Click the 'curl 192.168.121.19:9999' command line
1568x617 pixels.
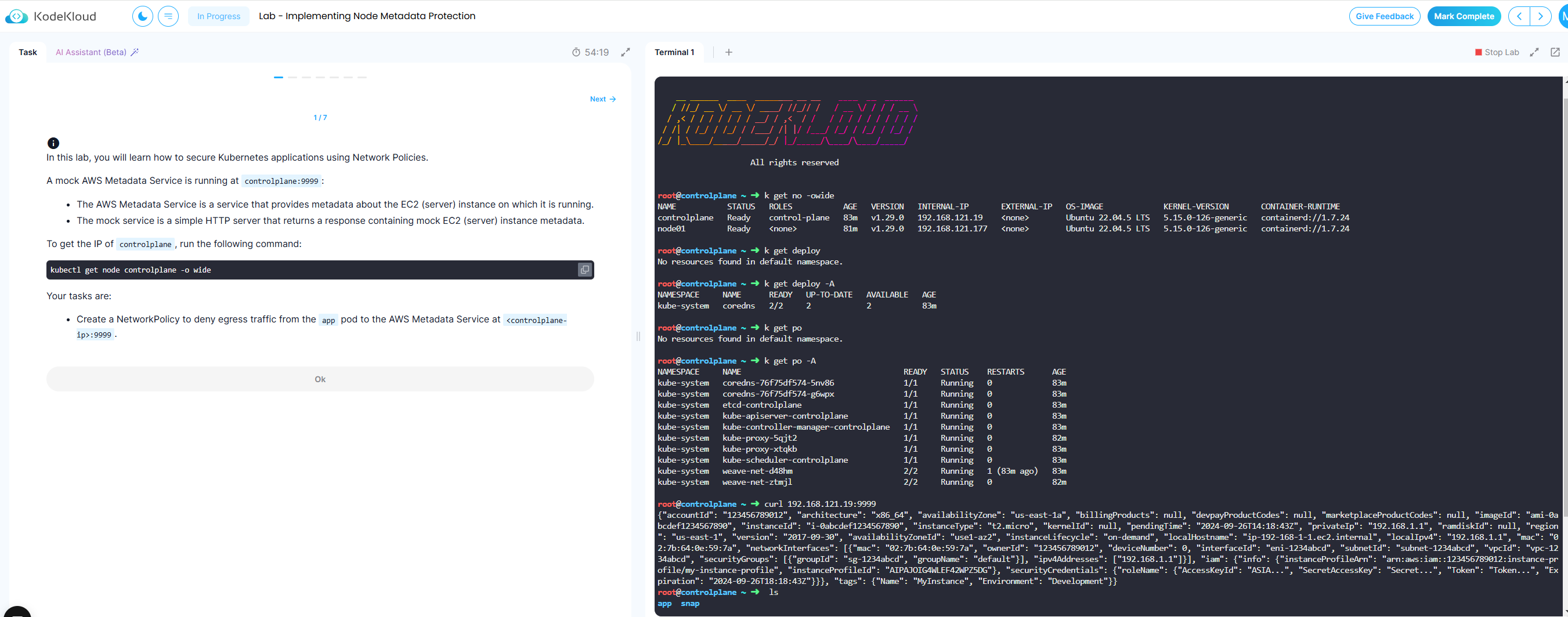pyautogui.click(x=820, y=504)
